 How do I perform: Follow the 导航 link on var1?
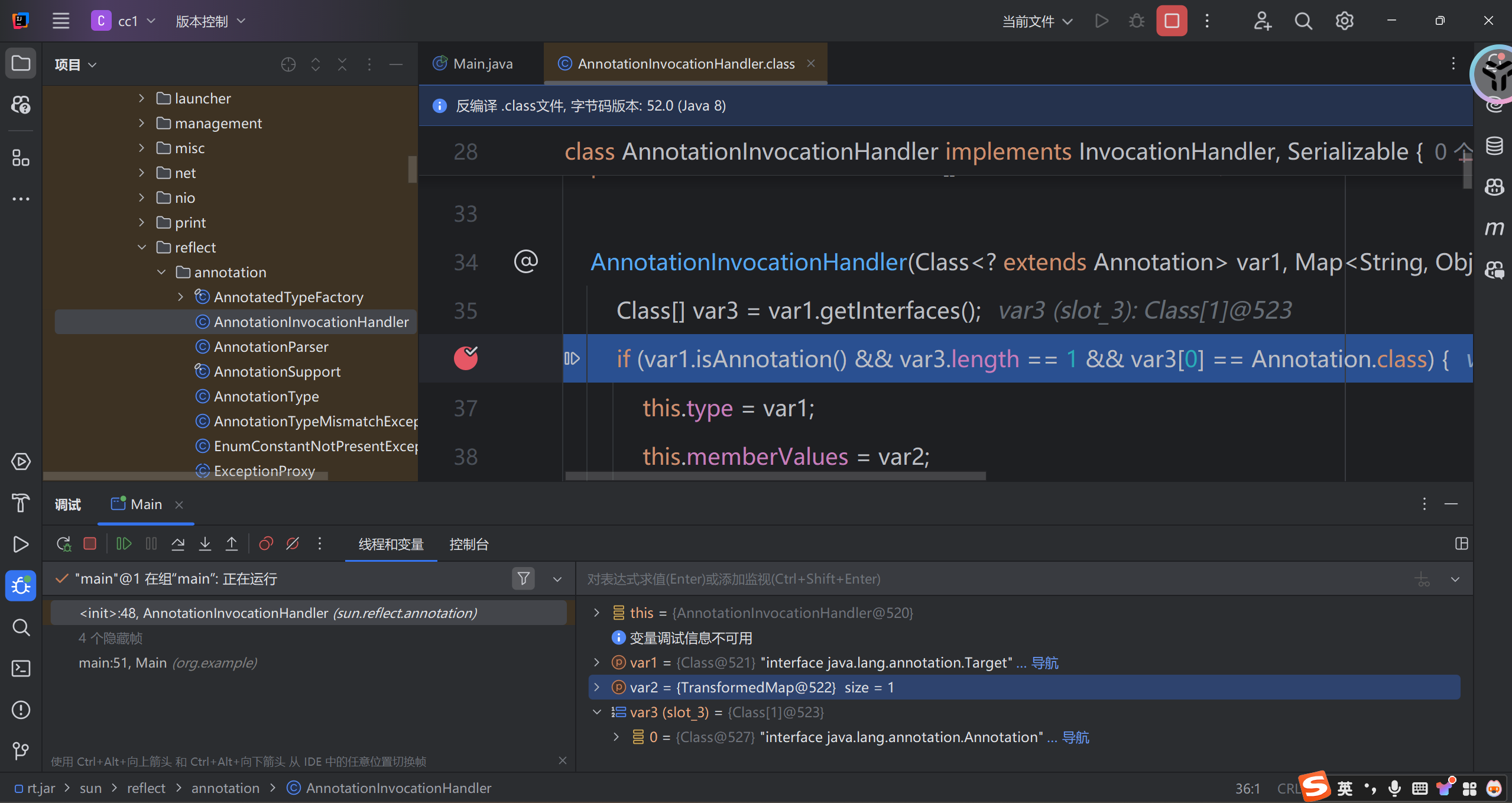1044,663
